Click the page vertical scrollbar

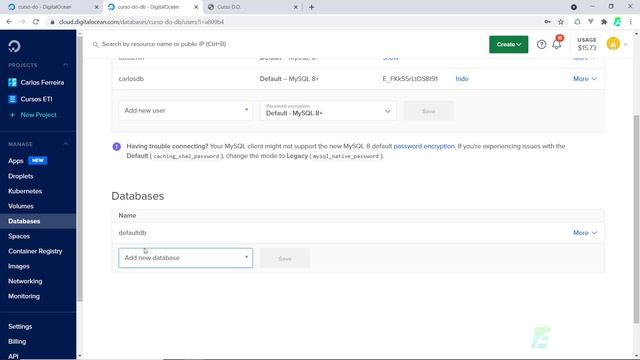click(636, 218)
